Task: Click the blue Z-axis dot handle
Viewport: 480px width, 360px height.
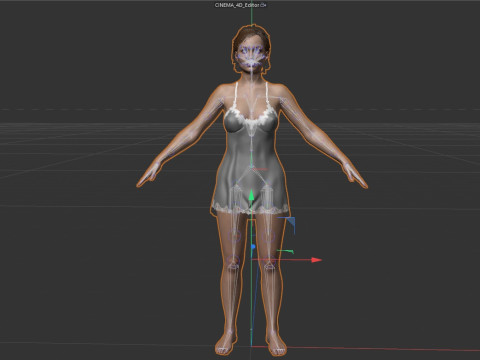Action: 253,247
